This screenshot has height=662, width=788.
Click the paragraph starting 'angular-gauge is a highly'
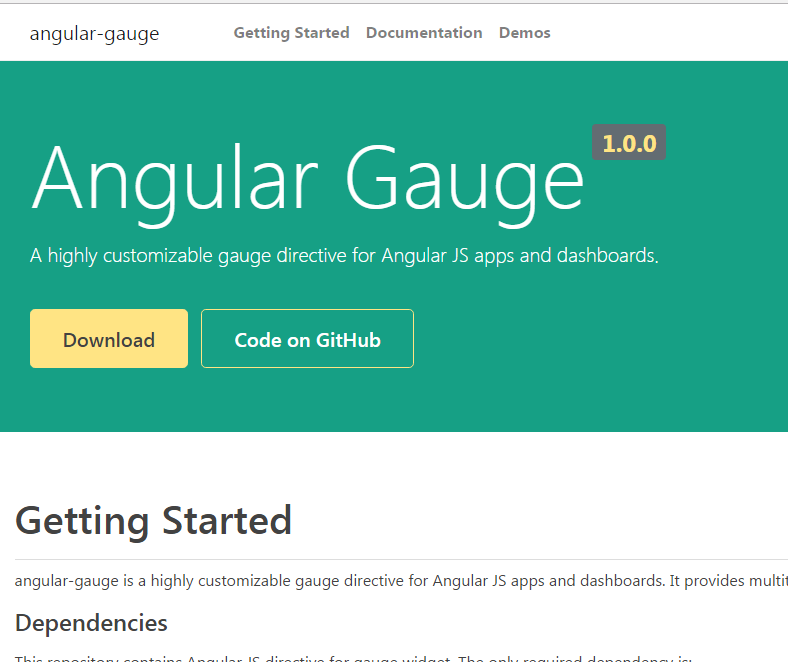coord(401,581)
